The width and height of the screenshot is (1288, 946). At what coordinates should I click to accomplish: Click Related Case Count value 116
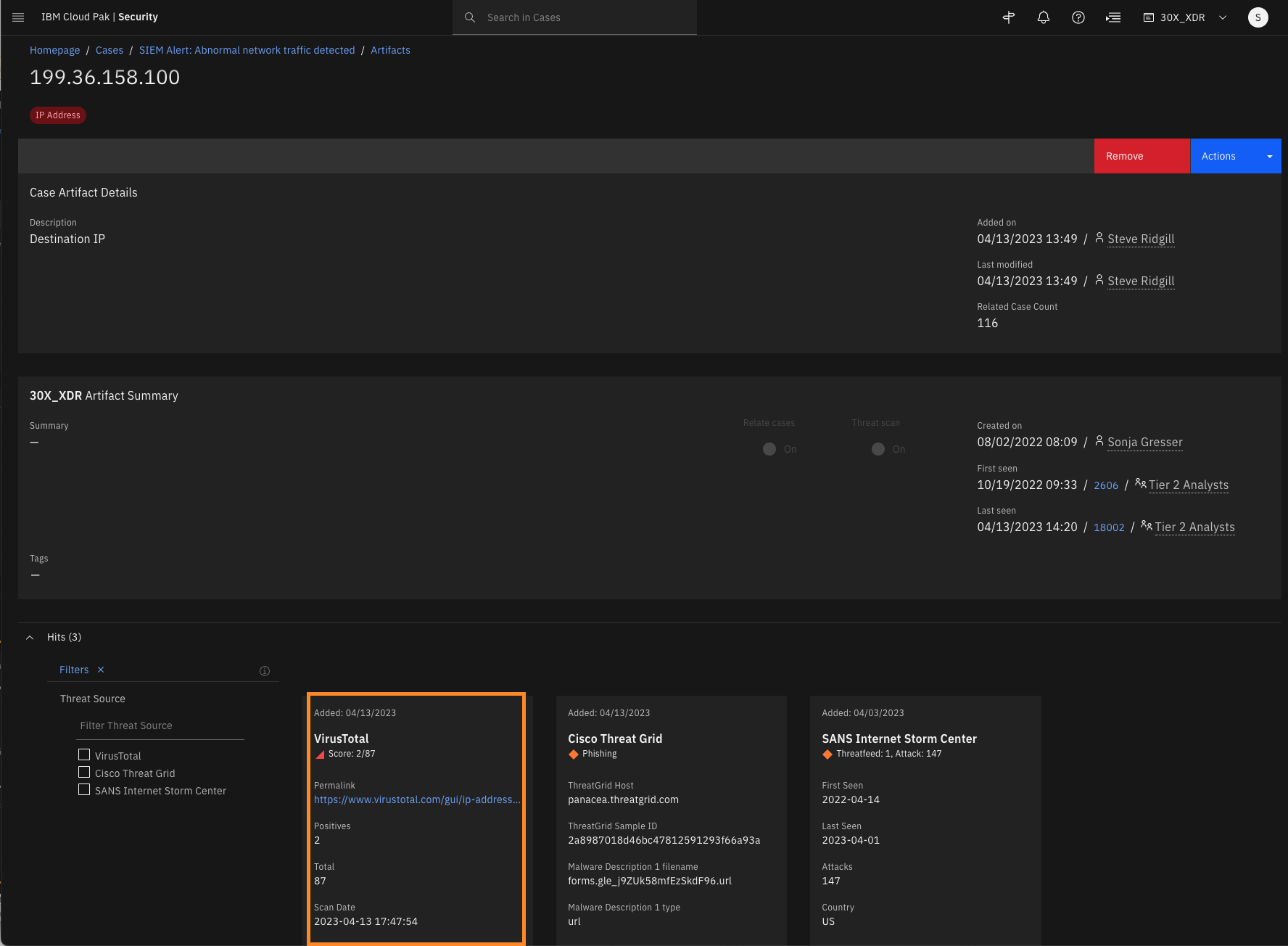tap(988, 324)
